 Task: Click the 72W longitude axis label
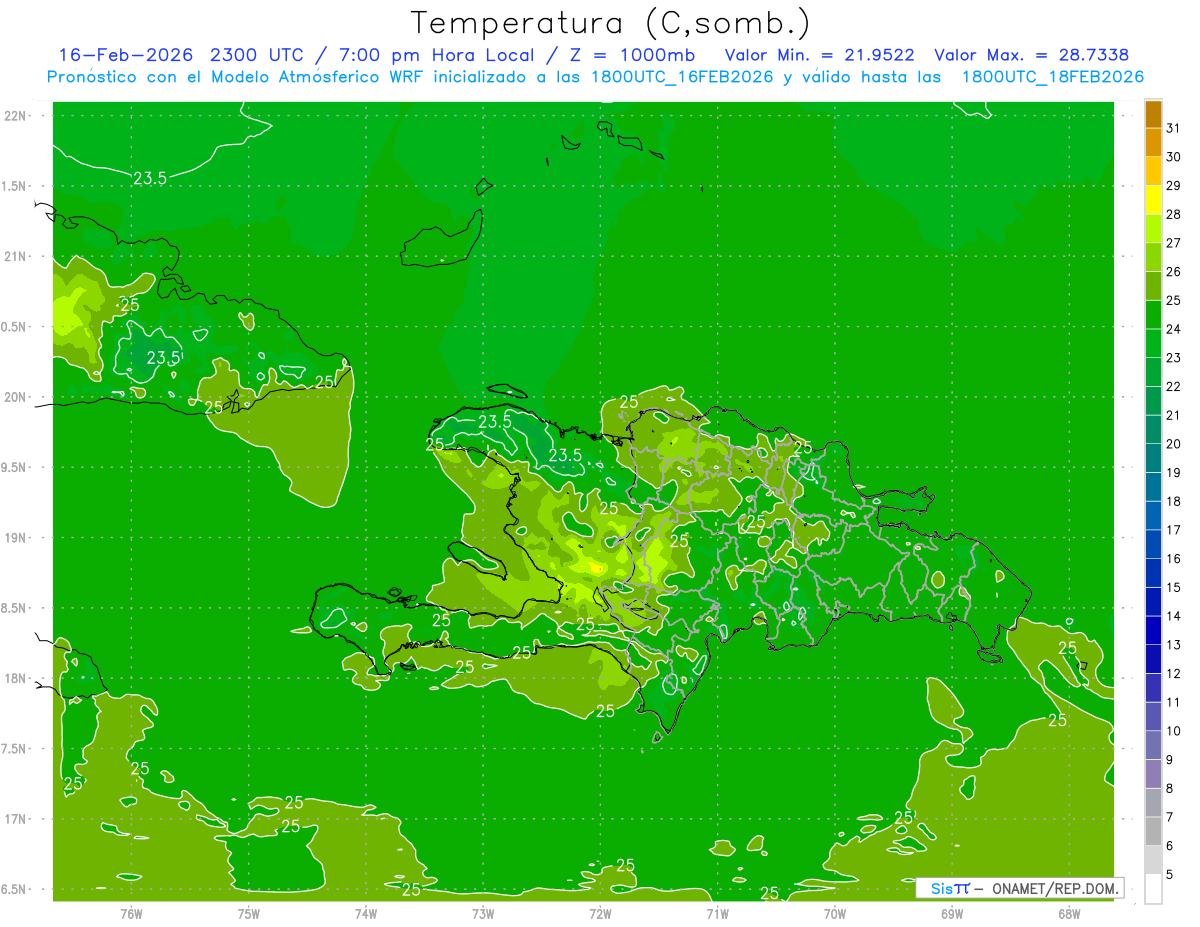600,914
